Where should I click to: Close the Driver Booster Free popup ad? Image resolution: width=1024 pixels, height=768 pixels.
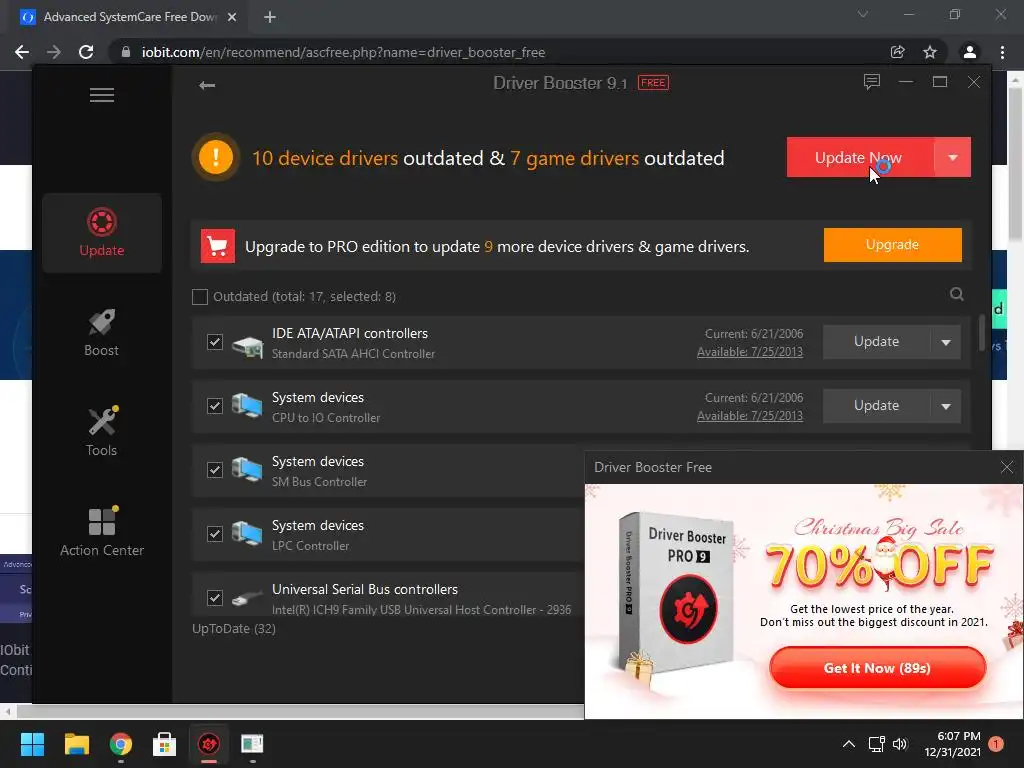tap(1006, 467)
